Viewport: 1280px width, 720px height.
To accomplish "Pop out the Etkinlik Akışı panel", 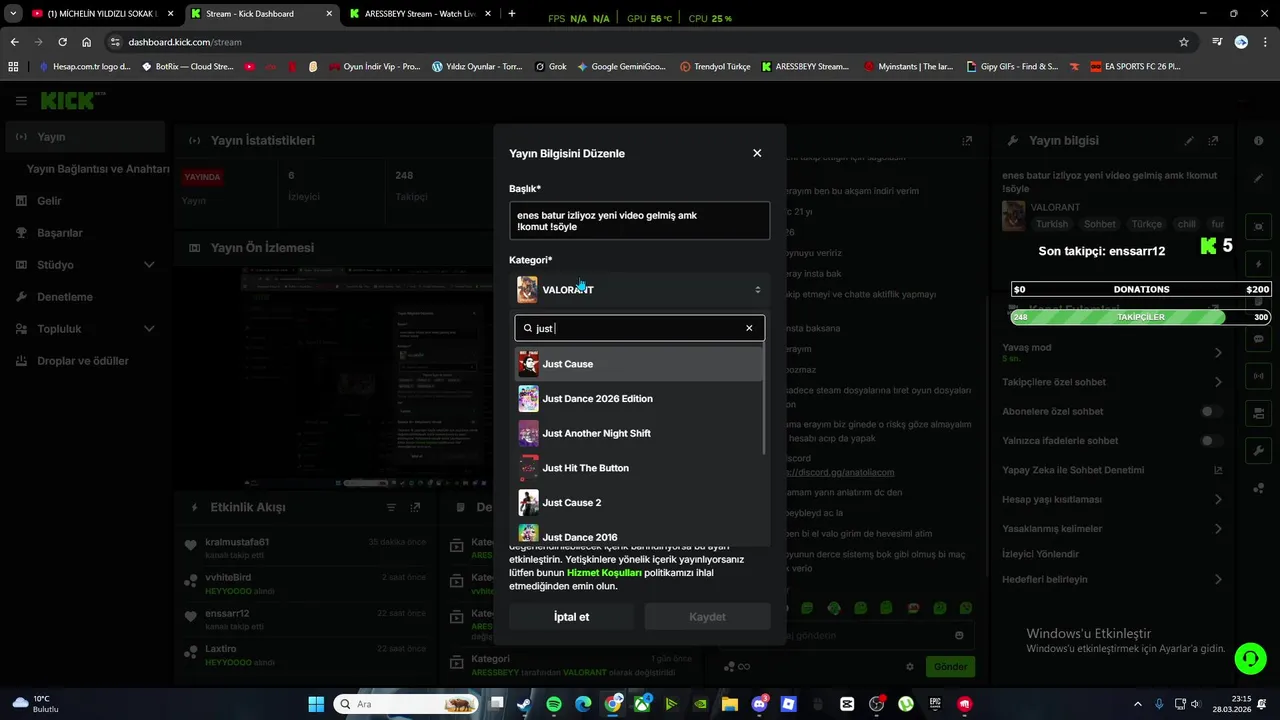I will pyautogui.click(x=416, y=508).
